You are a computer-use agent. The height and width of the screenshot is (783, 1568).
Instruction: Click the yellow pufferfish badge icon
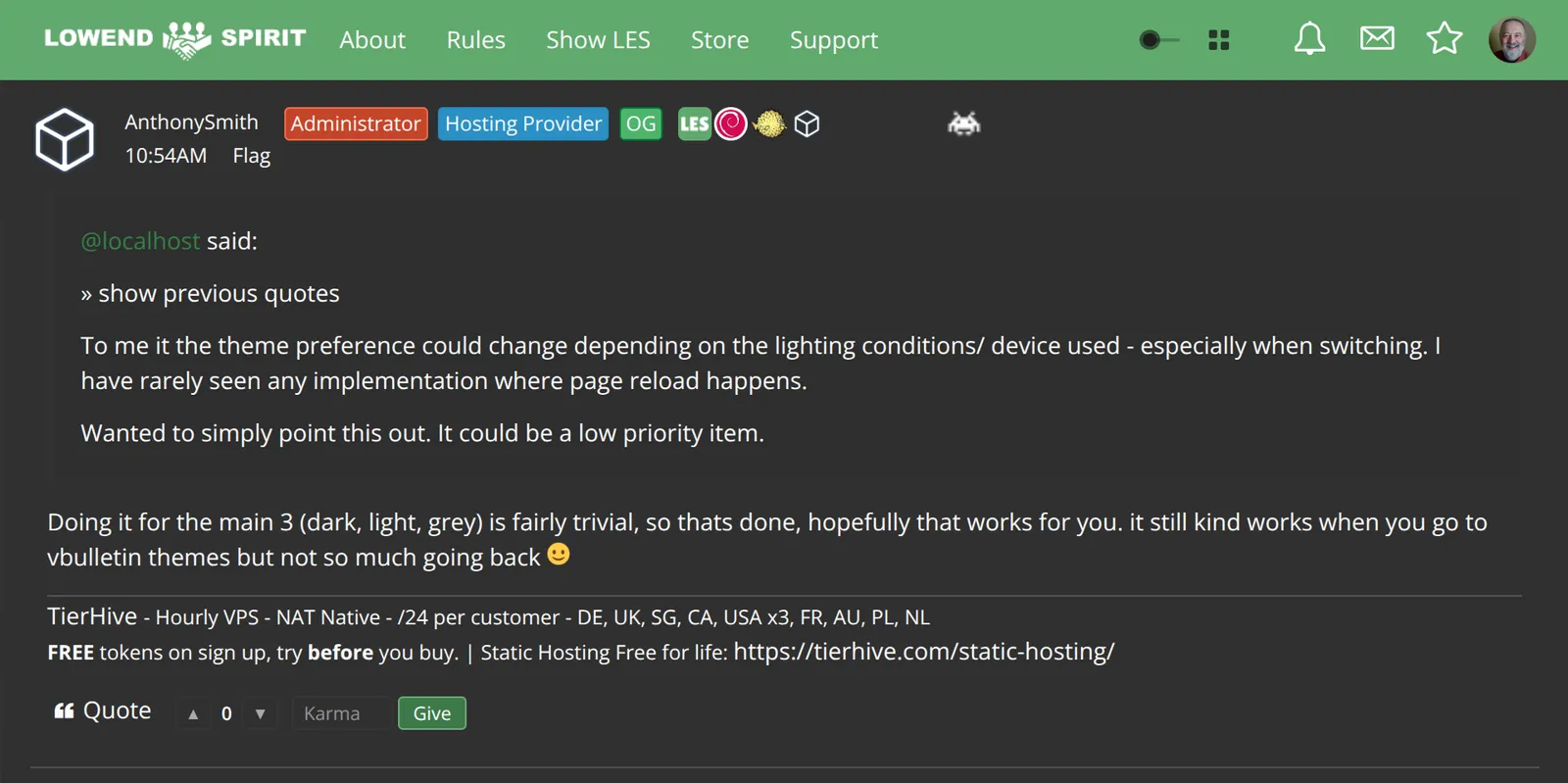tap(769, 123)
